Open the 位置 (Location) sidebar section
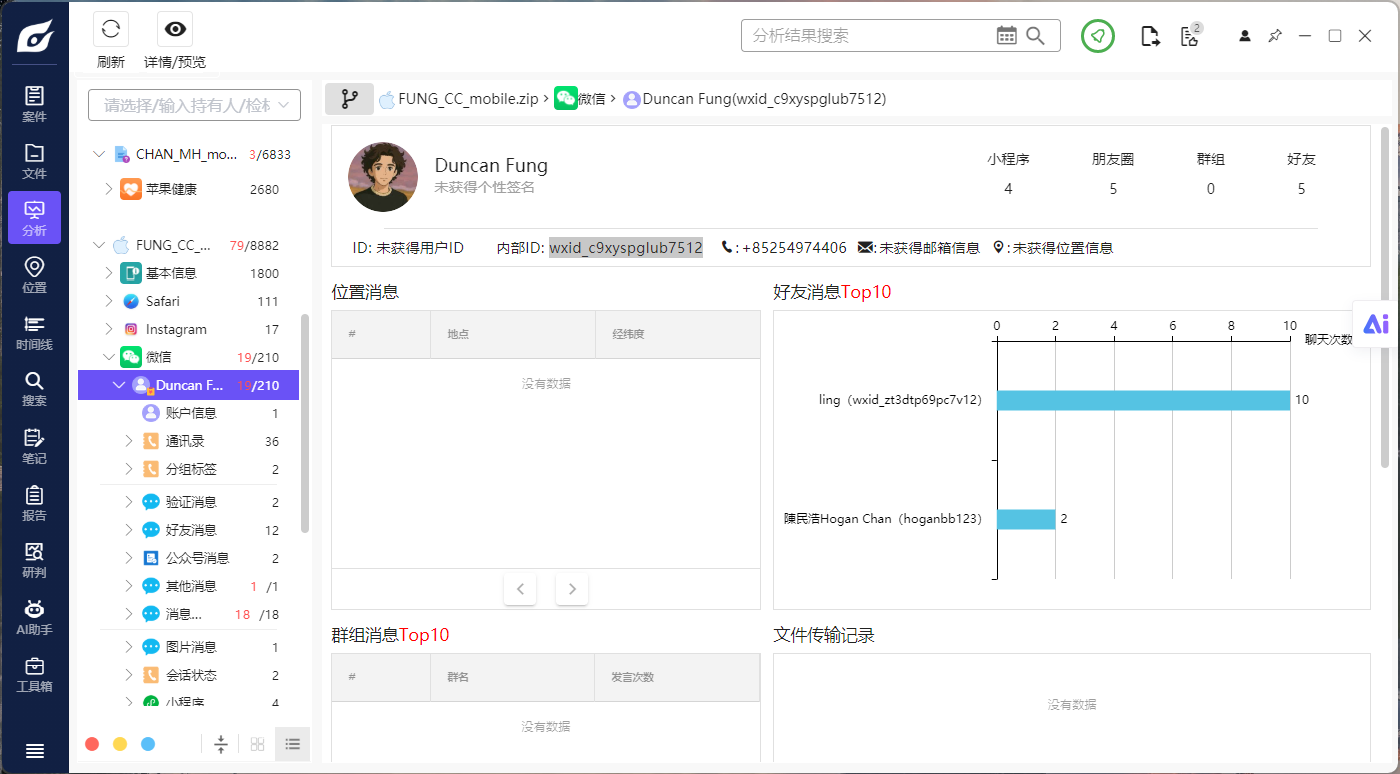Image resolution: width=1400 pixels, height=774 pixels. [x=34, y=275]
